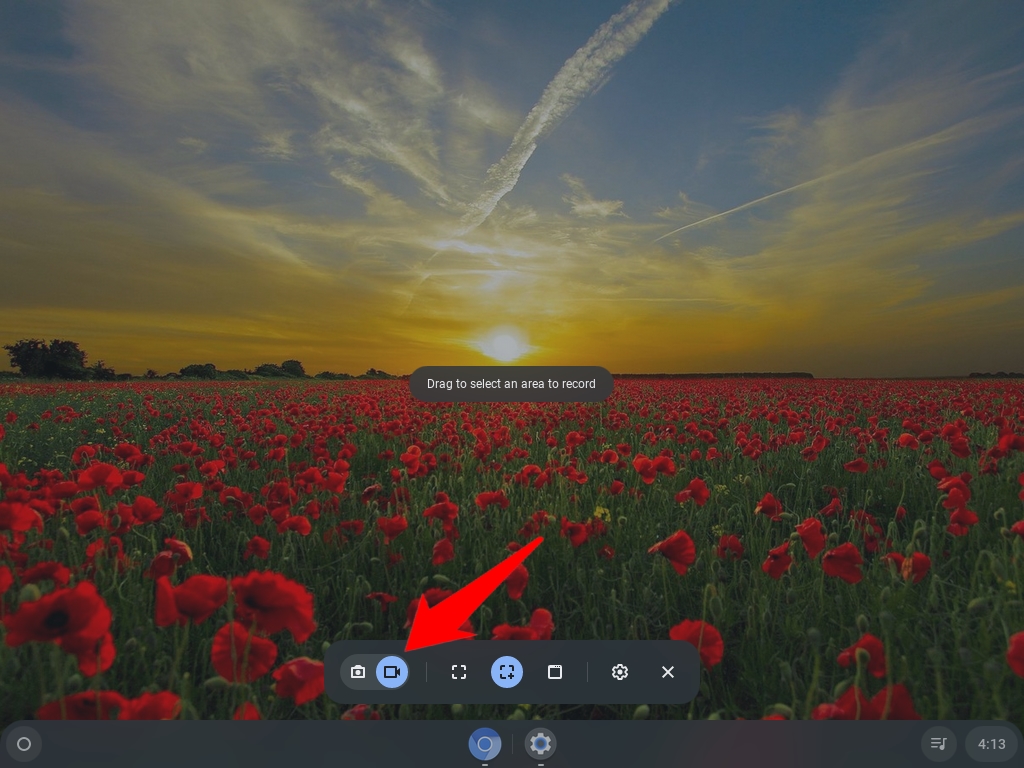
Task: Close the screen capture toolbar
Action: (667, 672)
